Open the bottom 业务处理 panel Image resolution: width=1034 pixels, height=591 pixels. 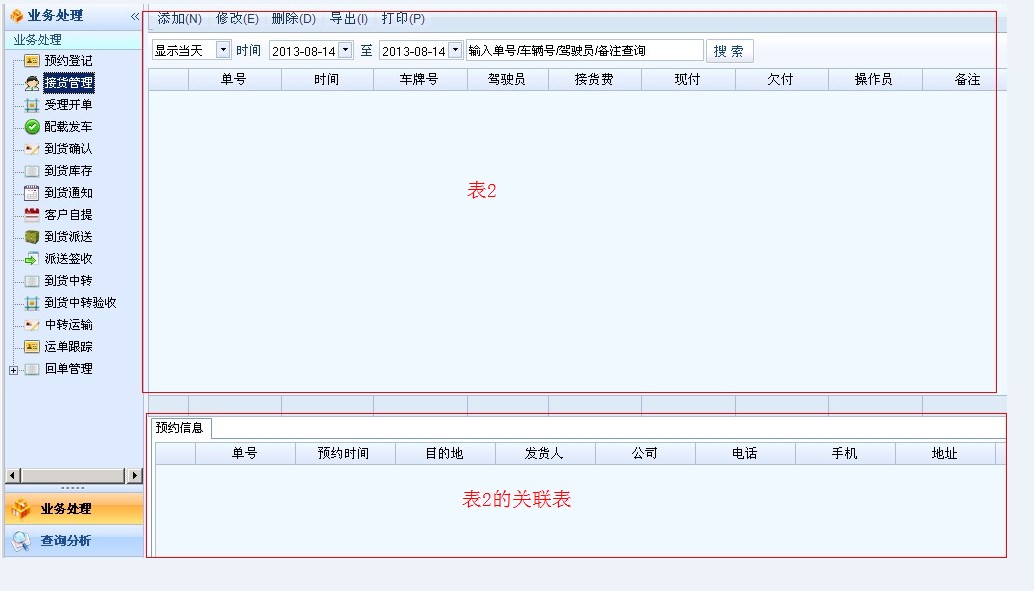(x=74, y=509)
